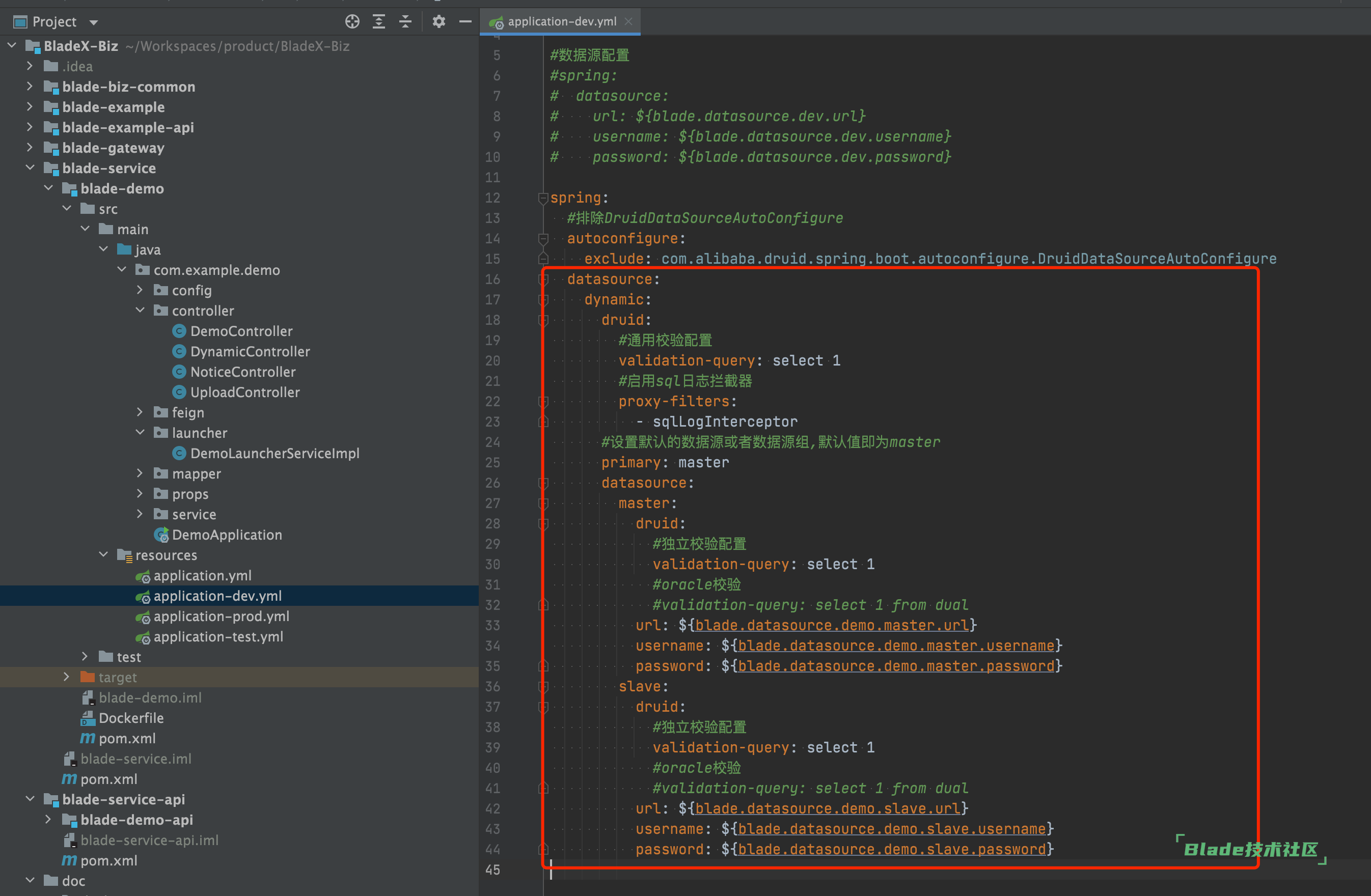Image resolution: width=1371 pixels, height=896 pixels.
Task: Click application-test.yml Spring config file icon
Action: click(x=143, y=637)
